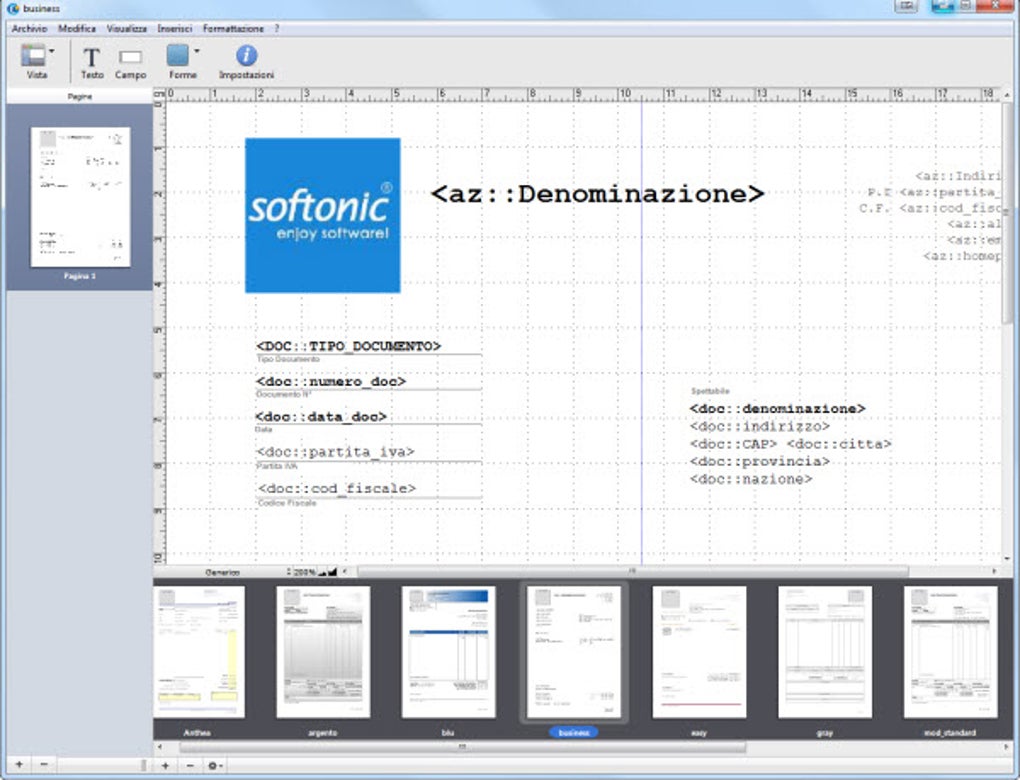
Task: Click the Vista view icon
Action: click(34, 56)
